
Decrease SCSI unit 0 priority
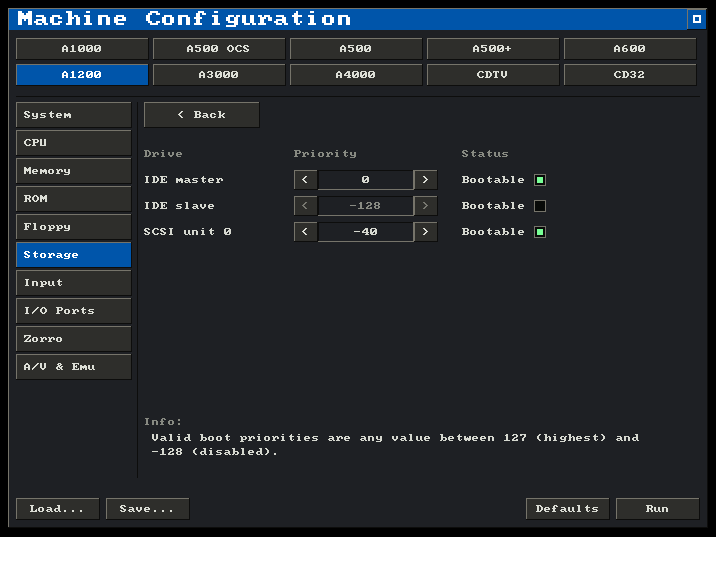[x=305, y=232]
